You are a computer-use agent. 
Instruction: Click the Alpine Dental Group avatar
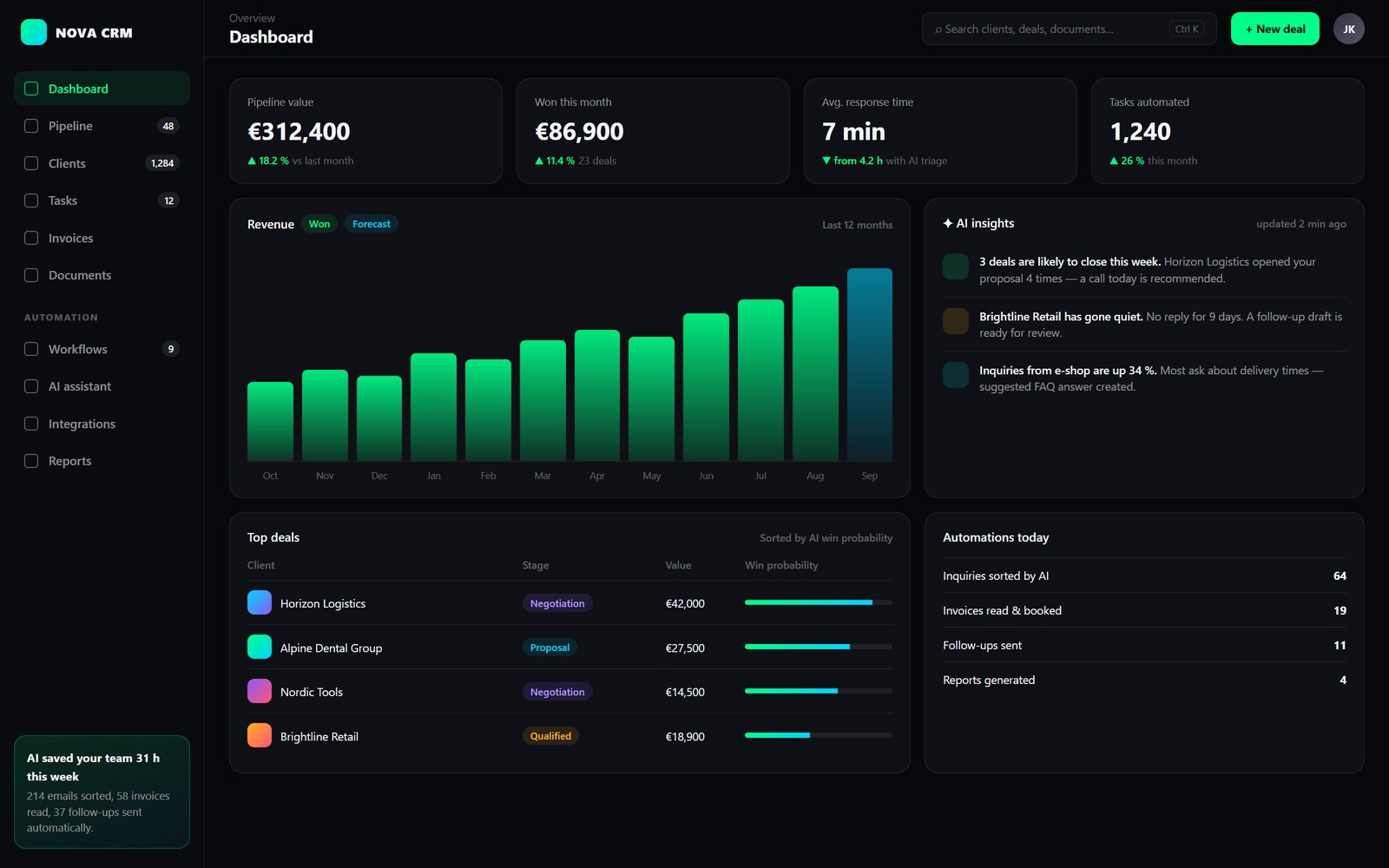point(260,647)
